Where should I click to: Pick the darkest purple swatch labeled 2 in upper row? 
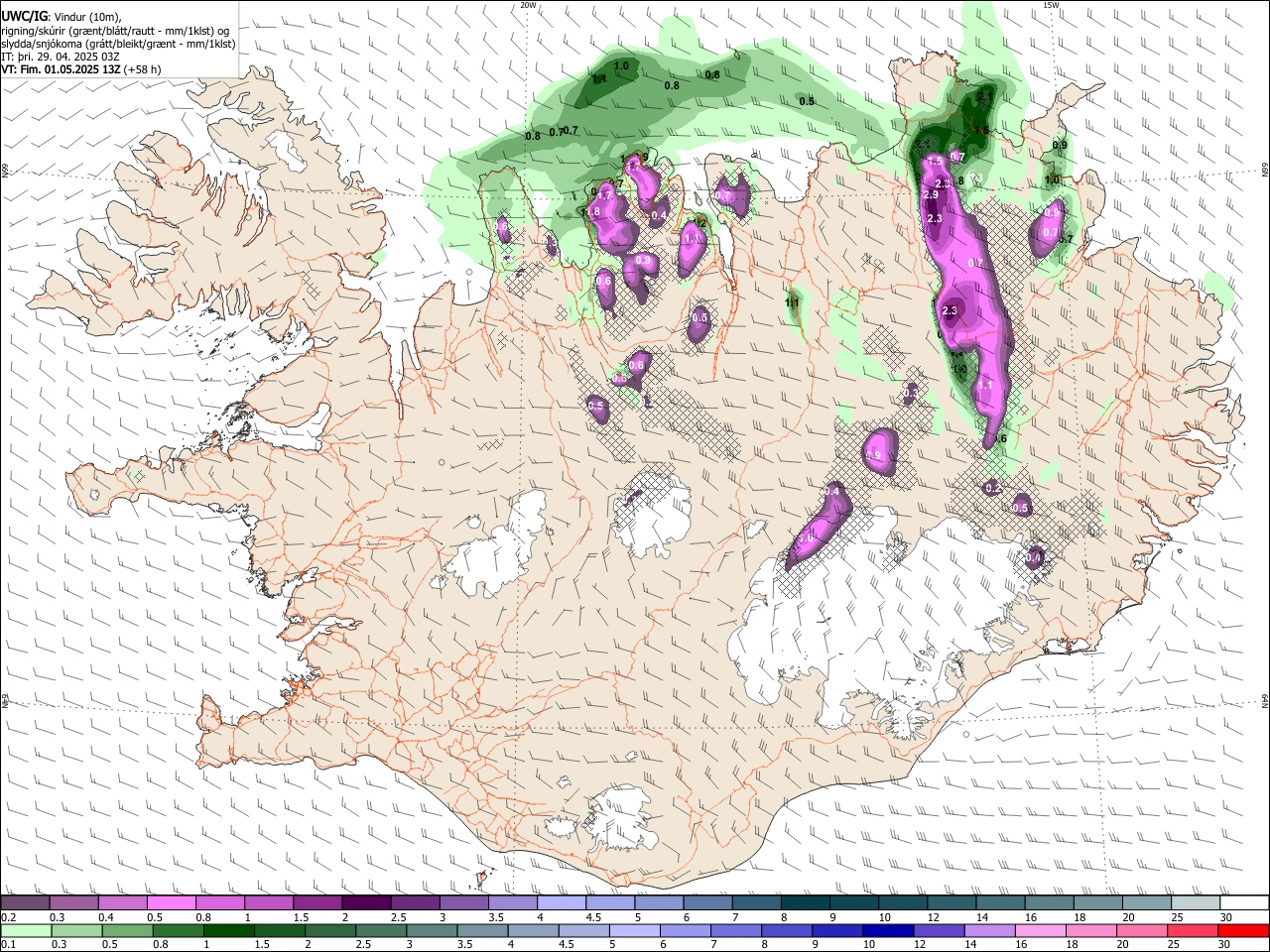click(366, 903)
